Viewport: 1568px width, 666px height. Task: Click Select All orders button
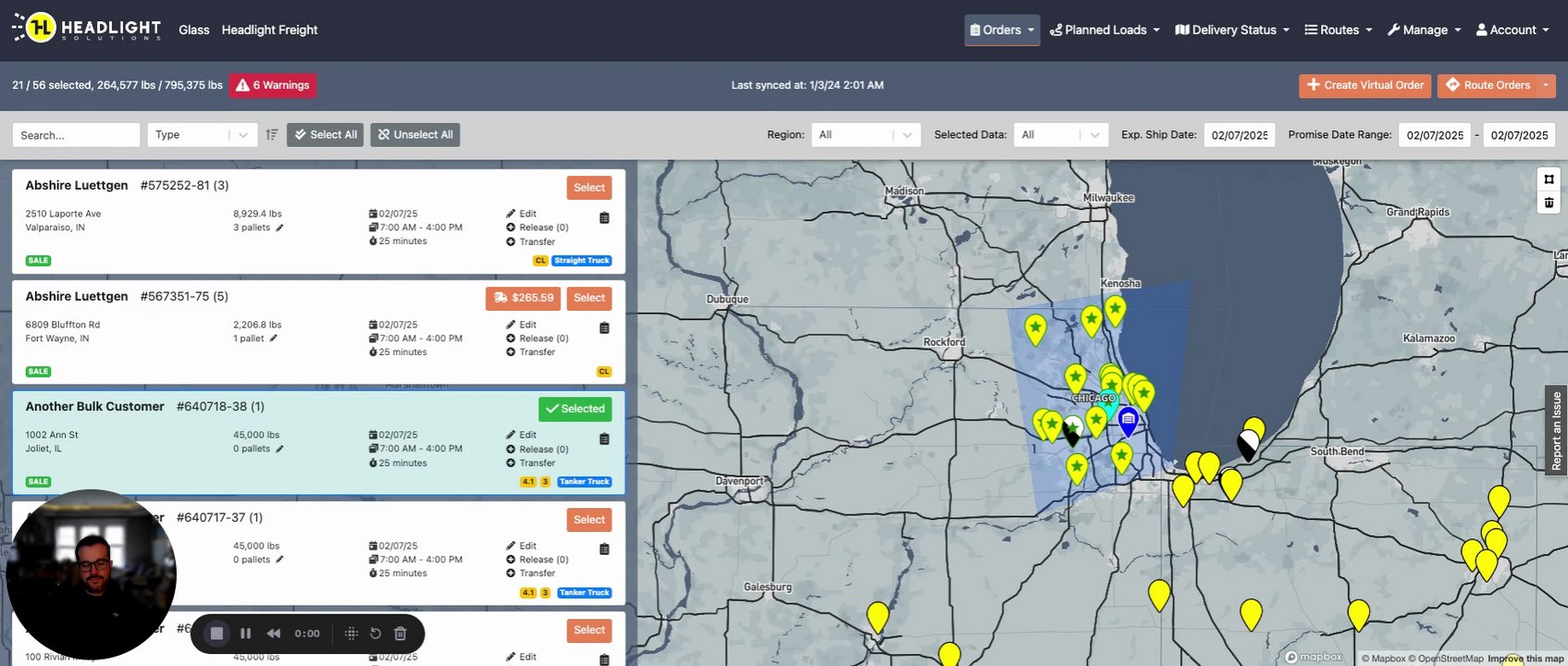tap(326, 135)
